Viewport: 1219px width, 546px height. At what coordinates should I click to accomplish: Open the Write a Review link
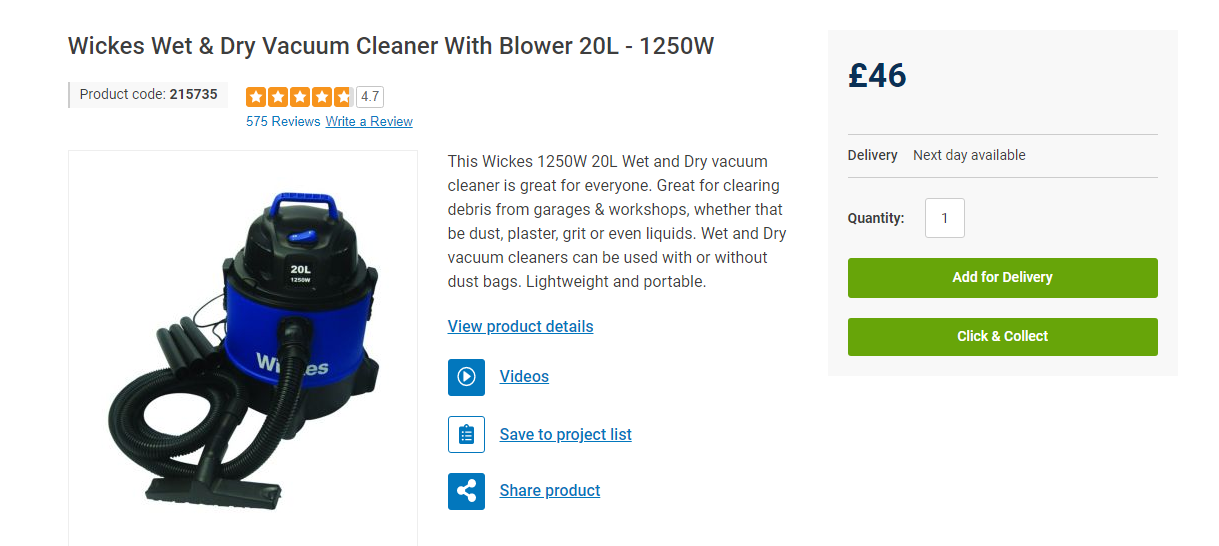point(369,121)
